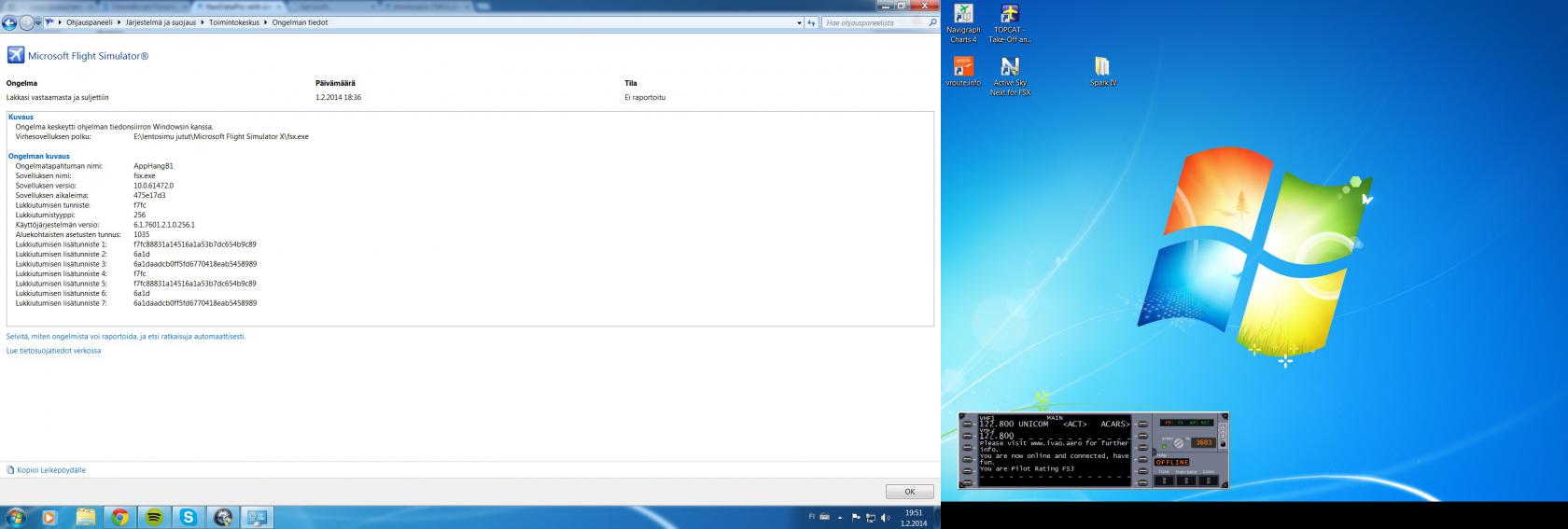
Task: Select the Ongelman tiedot breadcrumb
Action: tap(300, 22)
